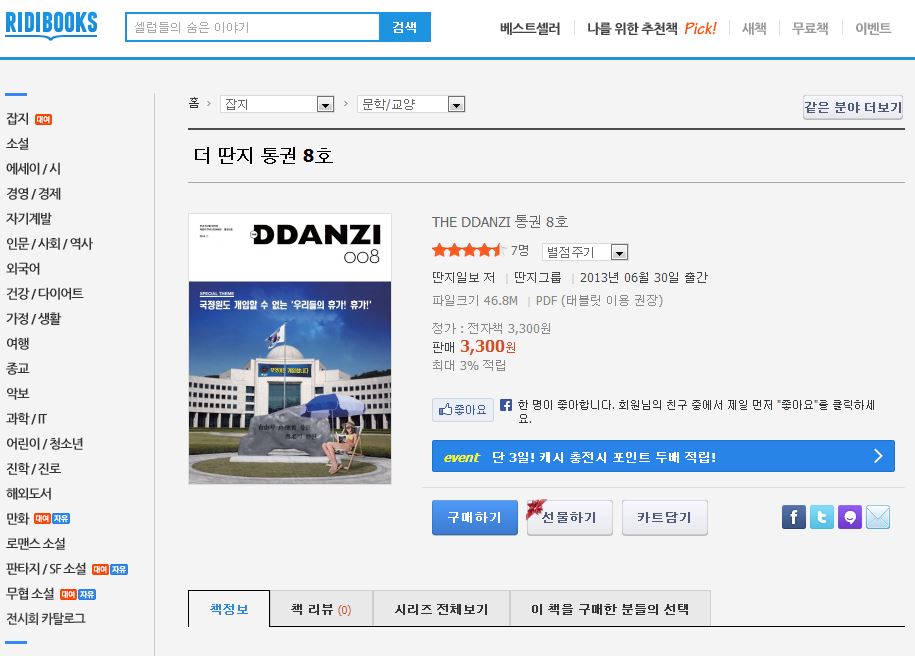This screenshot has height=656, width=915.
Task: Click publisher link 딴지그룹
Action: coord(537,277)
